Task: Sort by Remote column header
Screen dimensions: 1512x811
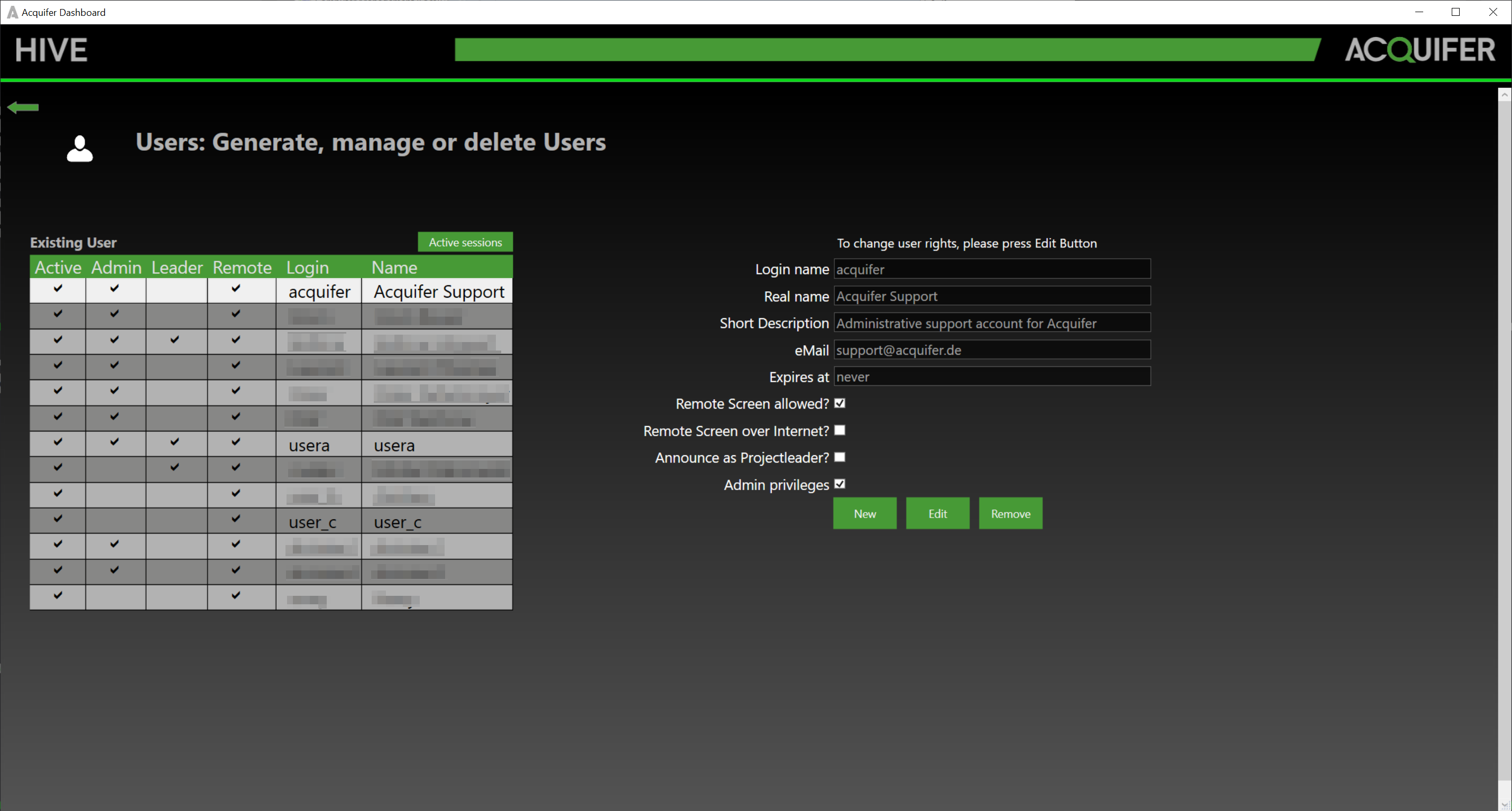Action: 242,268
